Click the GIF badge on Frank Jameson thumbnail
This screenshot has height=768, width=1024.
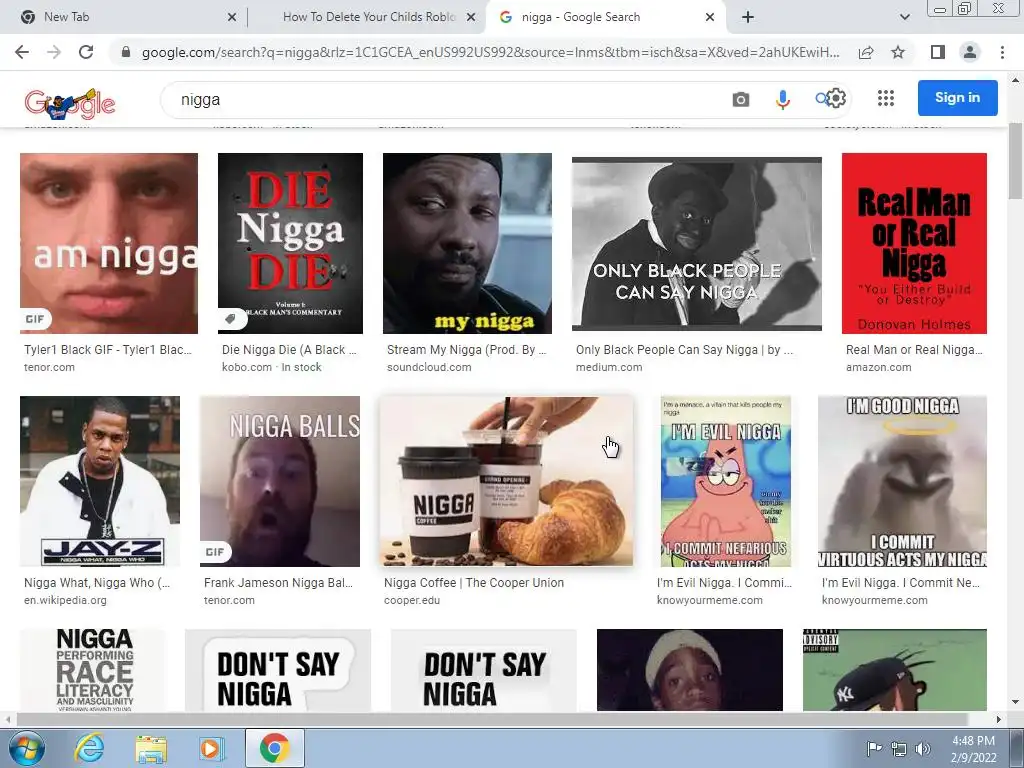pos(215,552)
